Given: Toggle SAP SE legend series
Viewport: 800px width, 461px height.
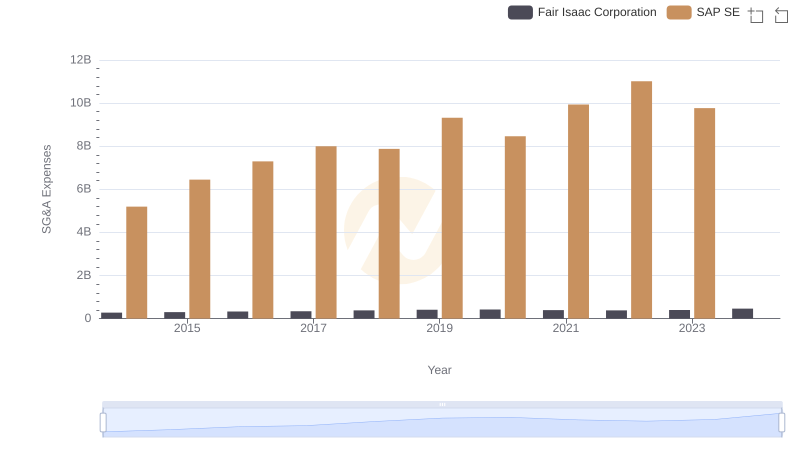Looking at the screenshot, I should 703,12.
